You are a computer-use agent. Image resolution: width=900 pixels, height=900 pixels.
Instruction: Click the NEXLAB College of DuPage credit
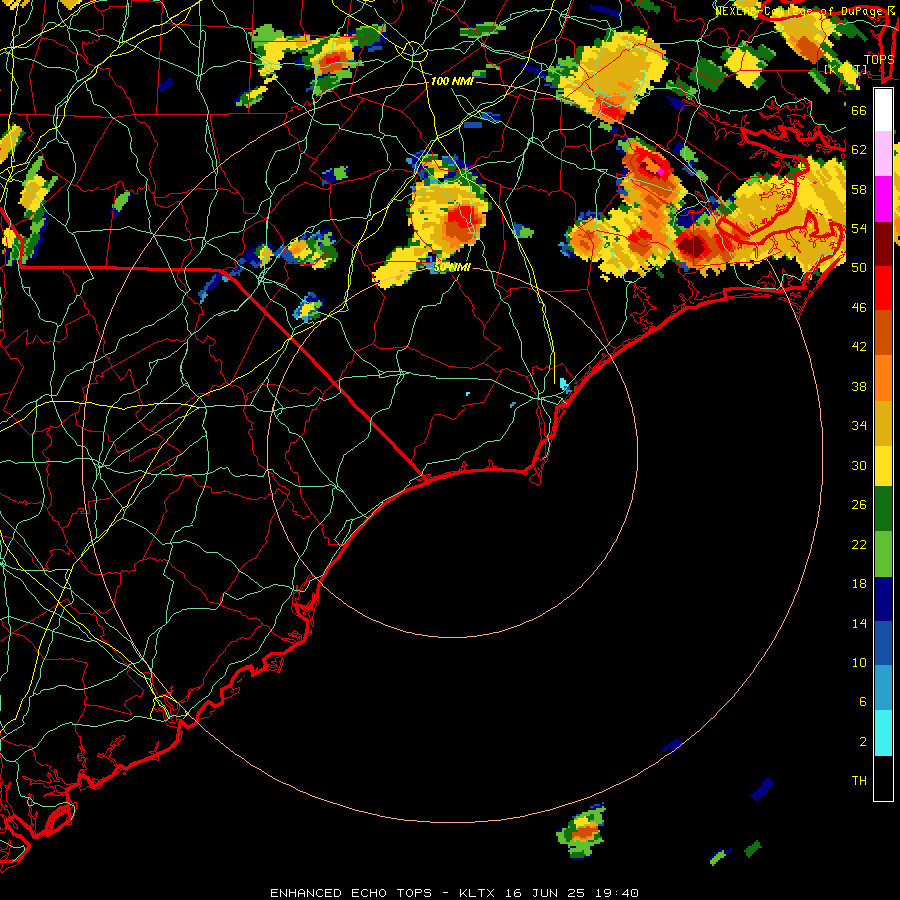click(x=805, y=10)
